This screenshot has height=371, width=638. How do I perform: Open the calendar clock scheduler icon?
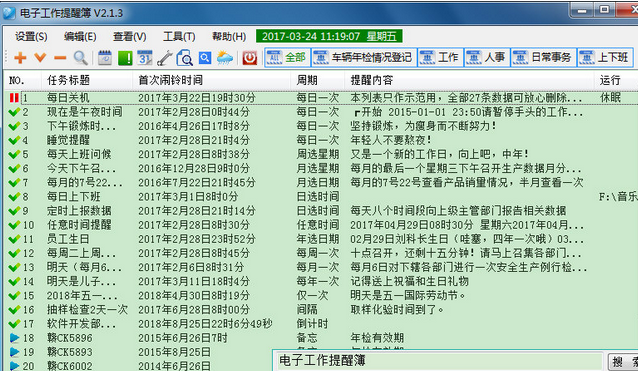105,58
